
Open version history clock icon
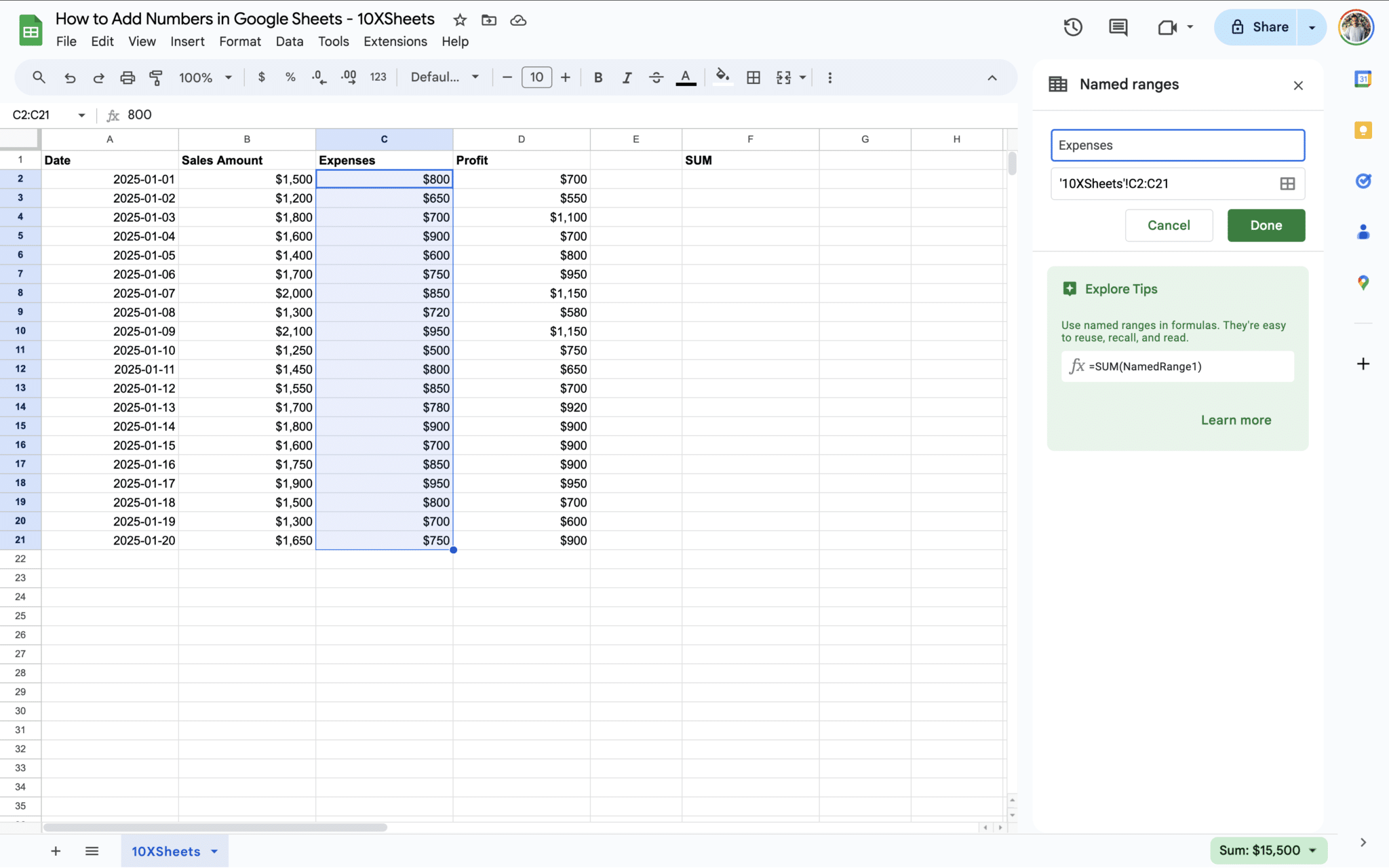click(1073, 27)
